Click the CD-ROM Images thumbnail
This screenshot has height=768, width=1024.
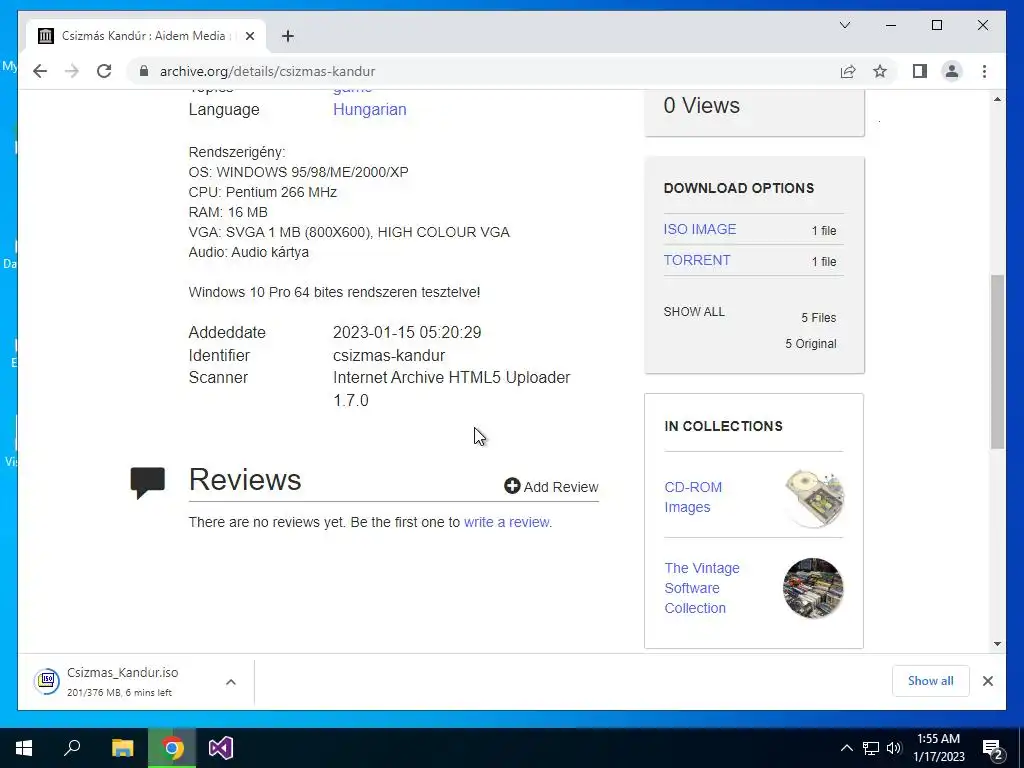(x=814, y=498)
